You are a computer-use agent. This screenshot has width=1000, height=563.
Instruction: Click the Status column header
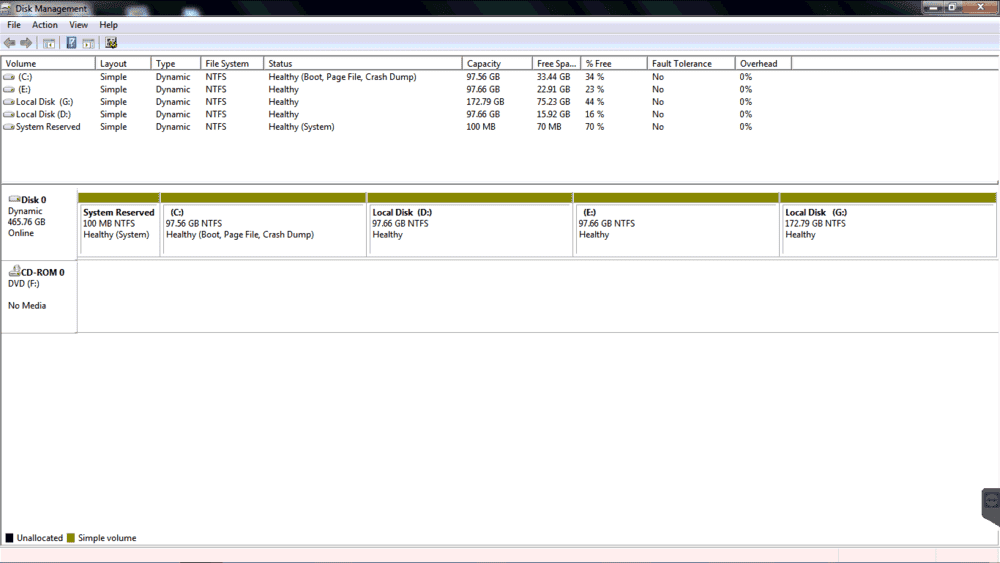click(x=280, y=64)
